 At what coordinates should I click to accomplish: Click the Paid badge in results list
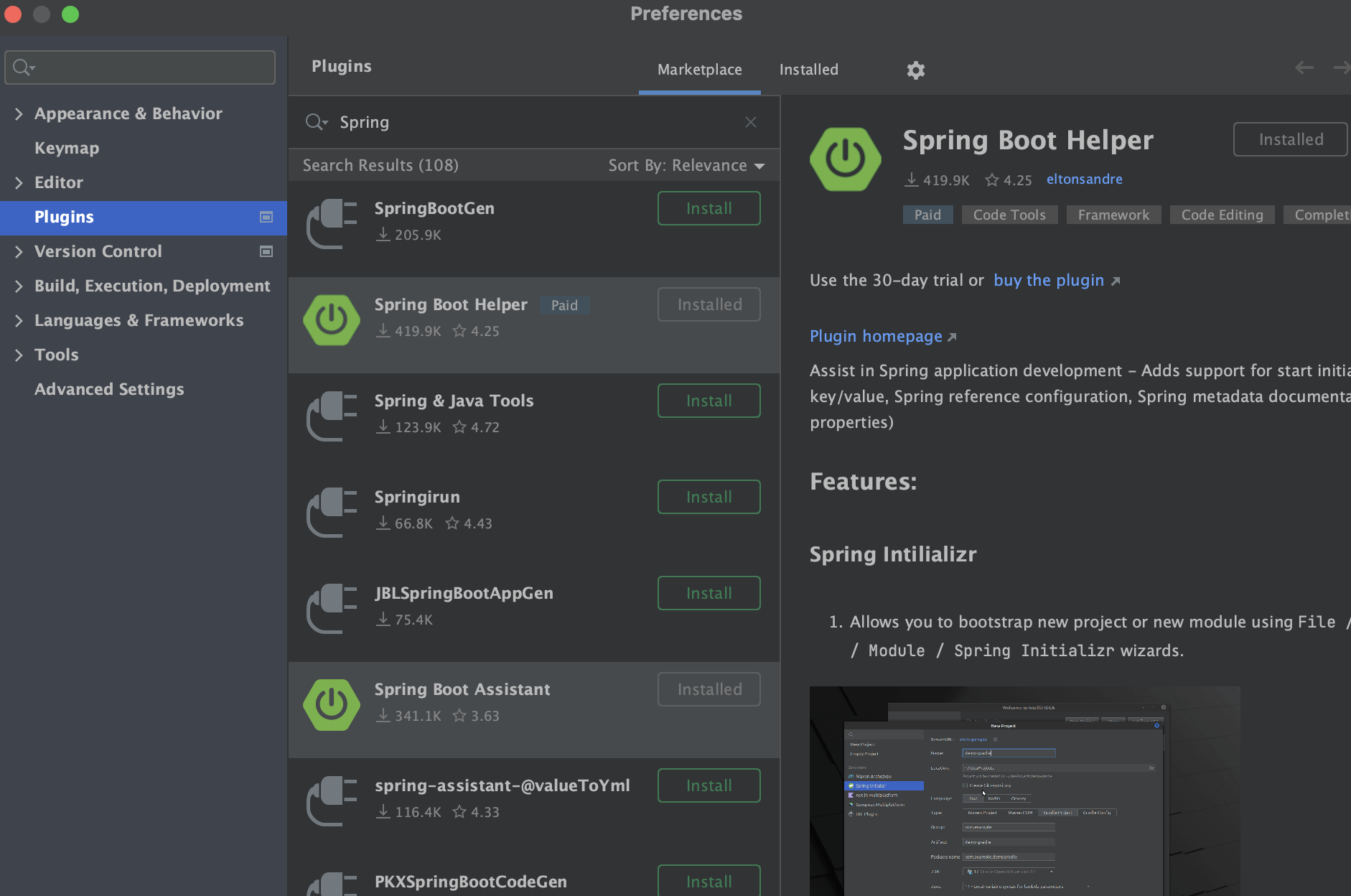[x=564, y=305]
